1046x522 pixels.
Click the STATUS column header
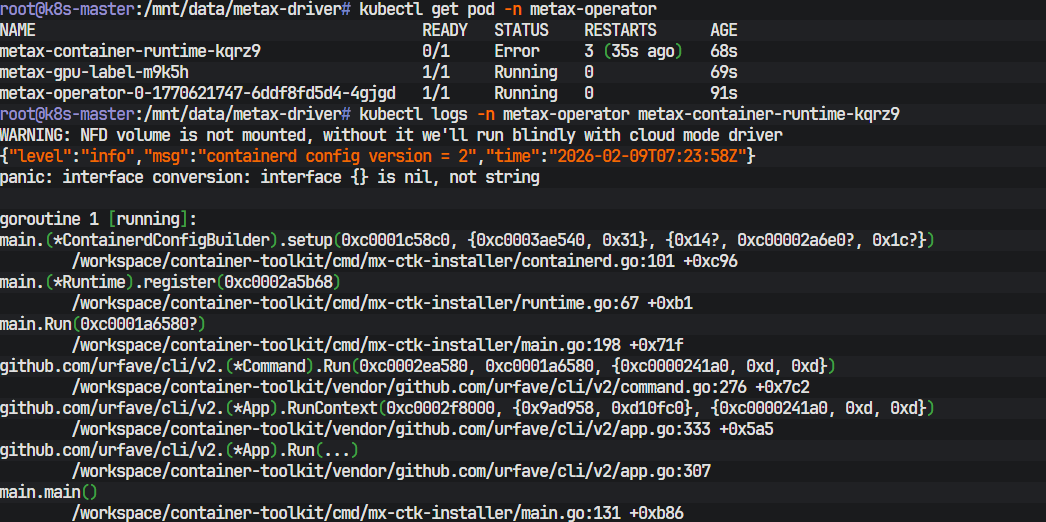(520, 30)
